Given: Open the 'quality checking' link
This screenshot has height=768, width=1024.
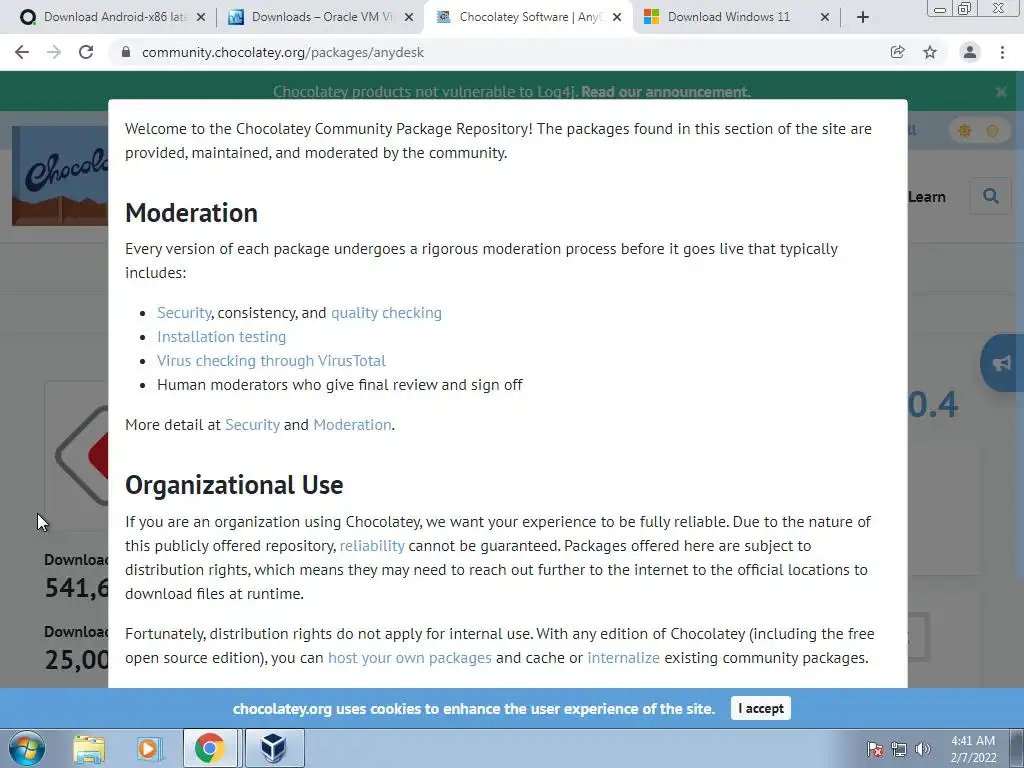Looking at the screenshot, I should point(387,313).
